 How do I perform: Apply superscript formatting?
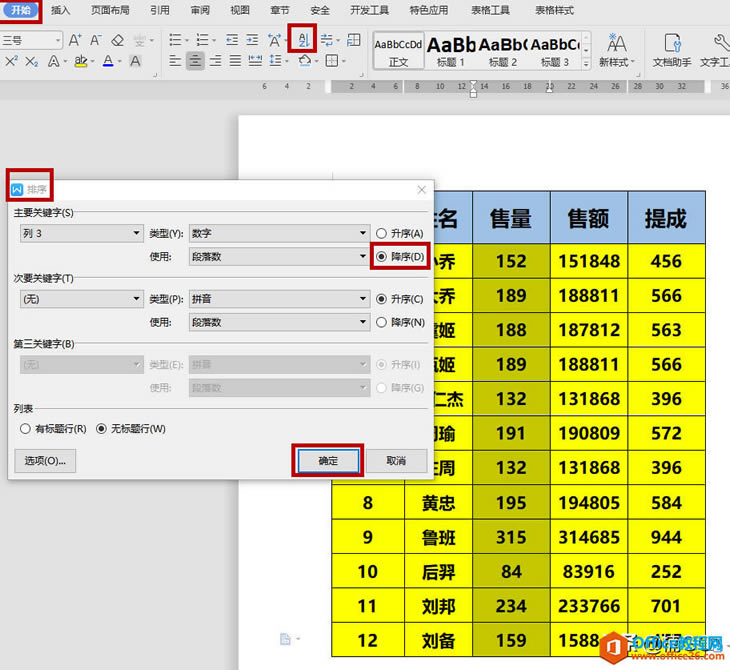click(x=11, y=61)
